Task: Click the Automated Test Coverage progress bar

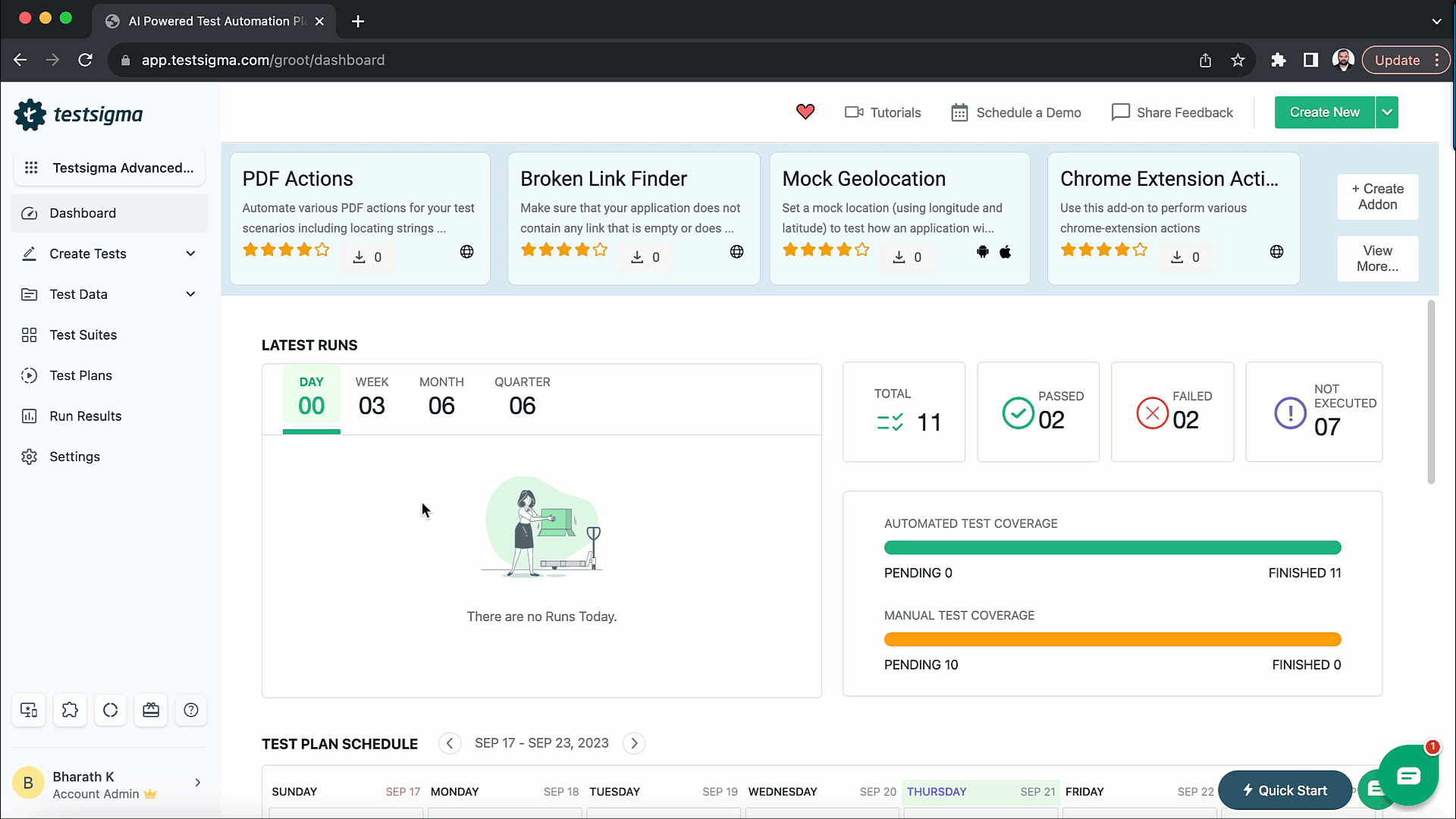Action: 1112,548
